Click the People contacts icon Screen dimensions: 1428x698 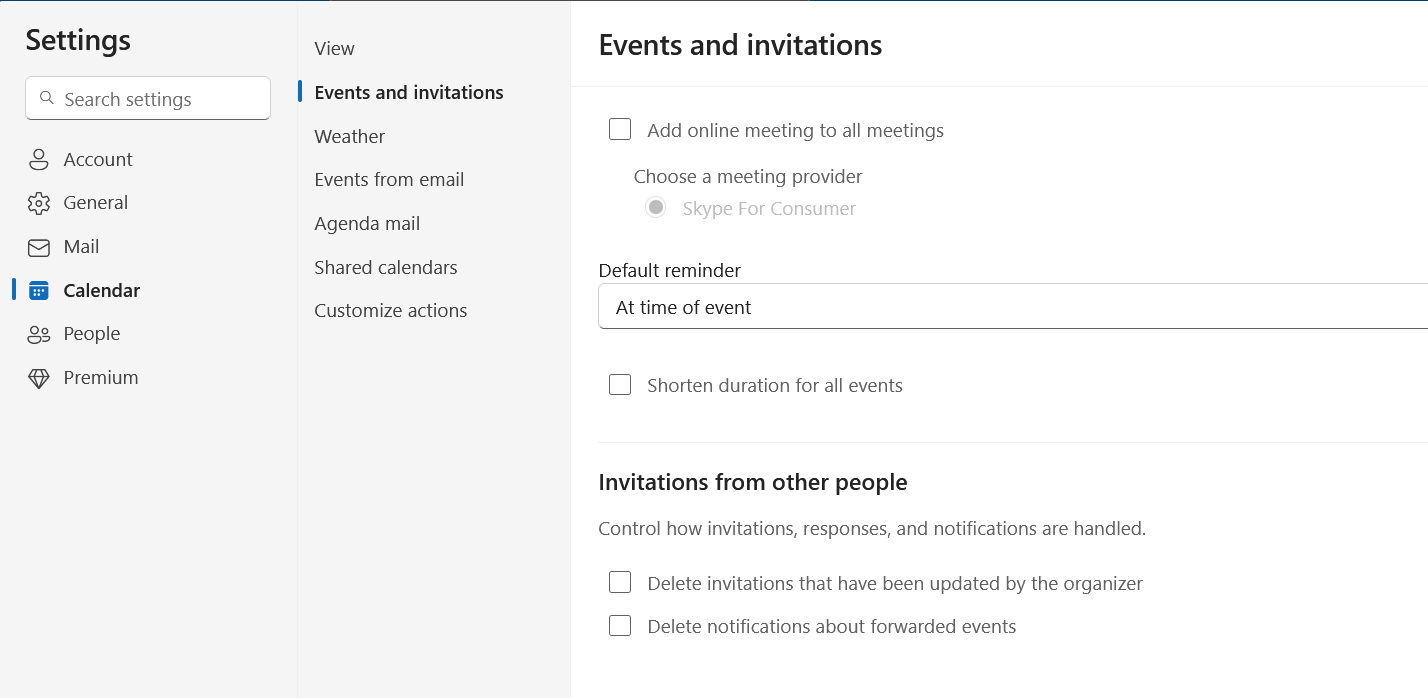click(39, 334)
